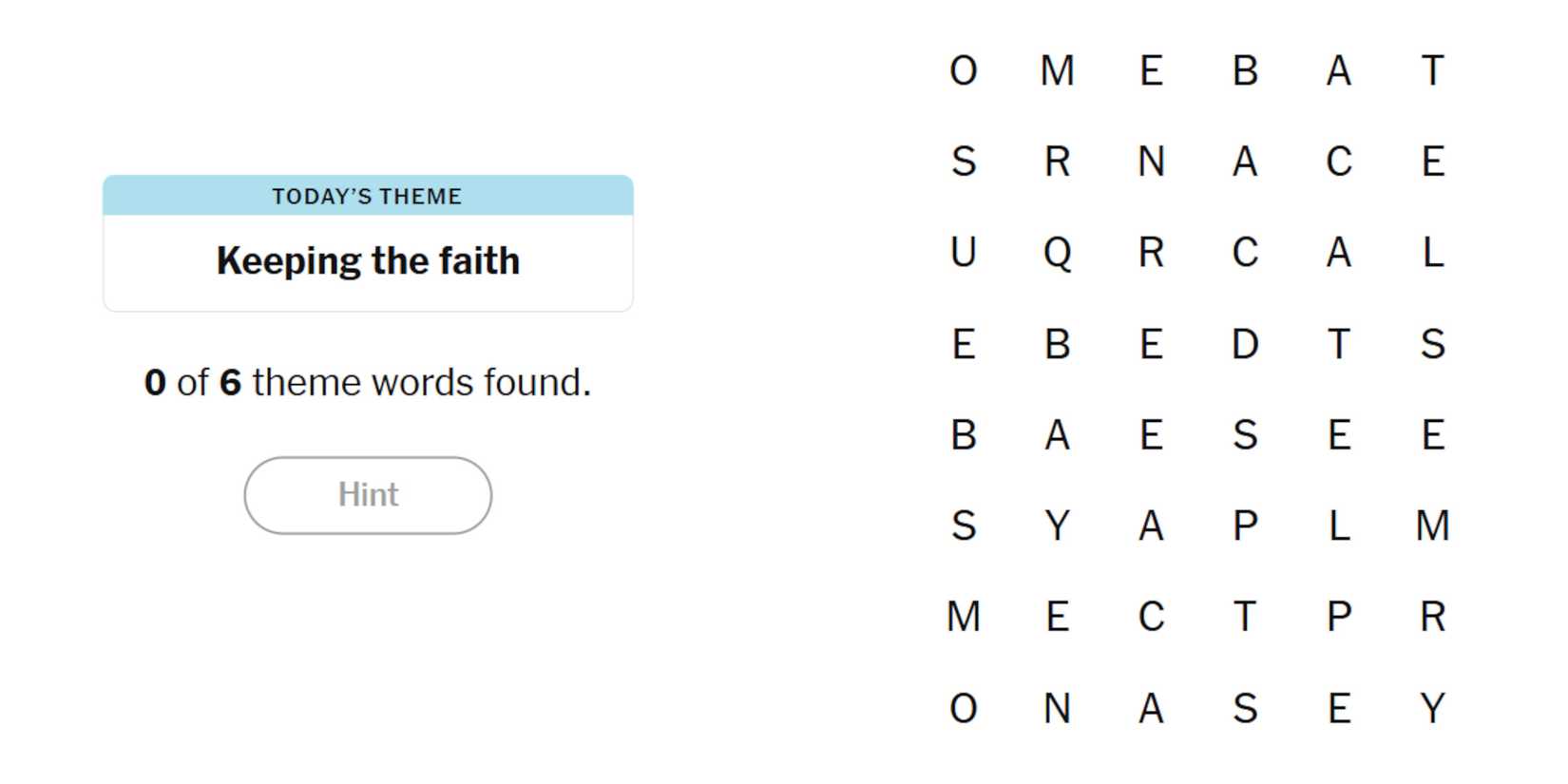Tap the B between two E letters

click(x=1057, y=344)
